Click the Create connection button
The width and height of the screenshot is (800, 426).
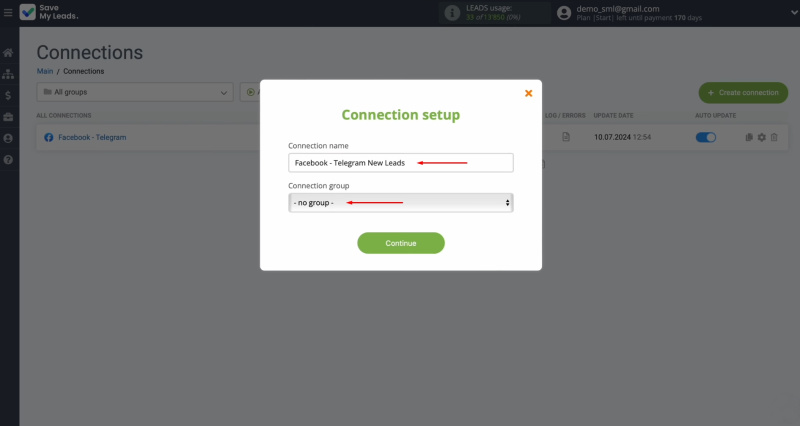click(x=743, y=93)
